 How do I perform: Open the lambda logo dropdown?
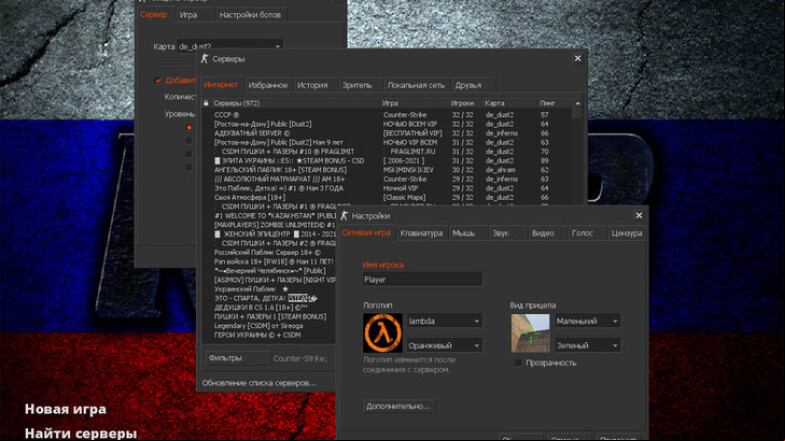click(x=444, y=321)
